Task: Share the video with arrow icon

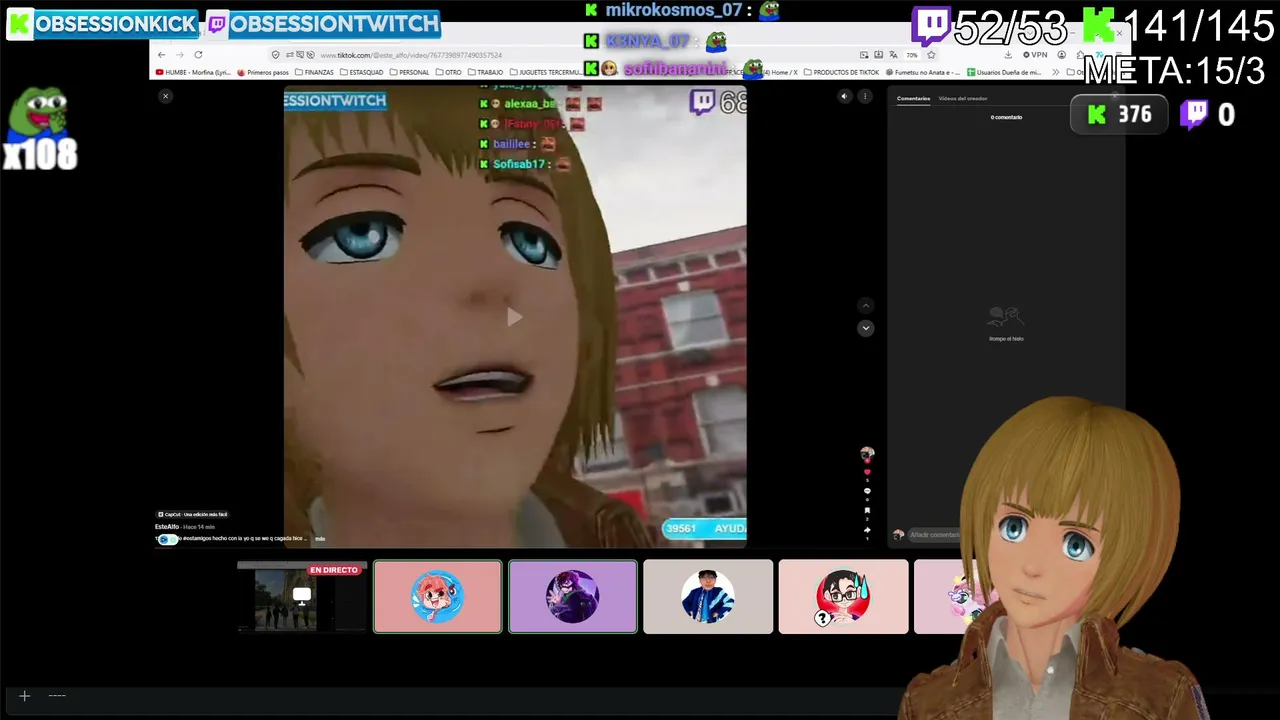Action: [x=867, y=530]
